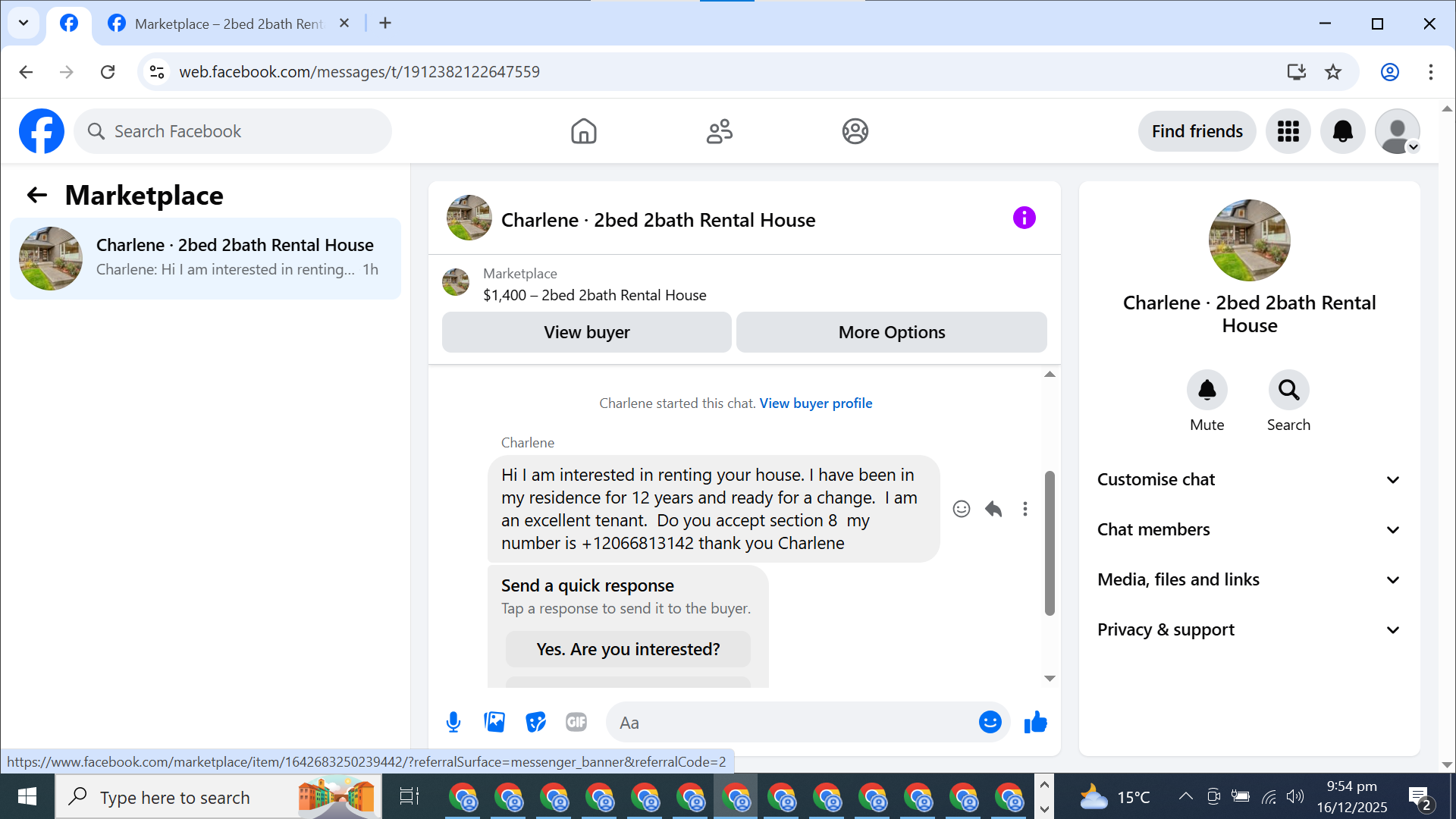Open the chat header listing thumbnail
The image size is (1456, 819).
tap(469, 218)
